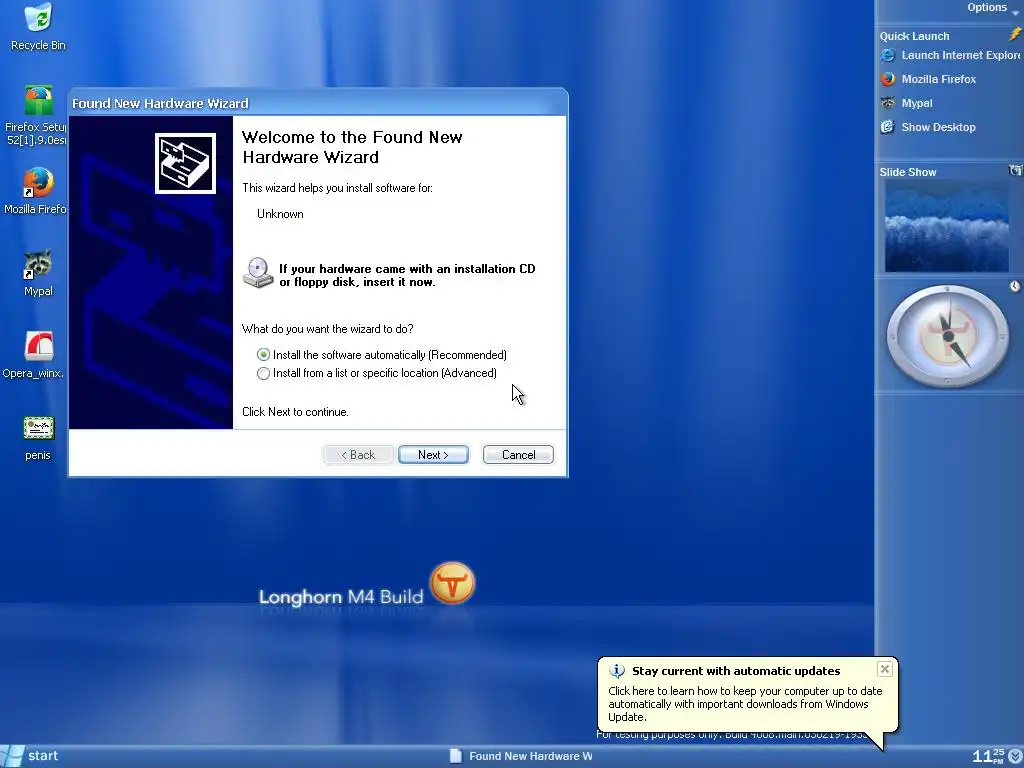Click the Show Desktop icon in sidebar
1024x768 pixels.
click(888, 127)
